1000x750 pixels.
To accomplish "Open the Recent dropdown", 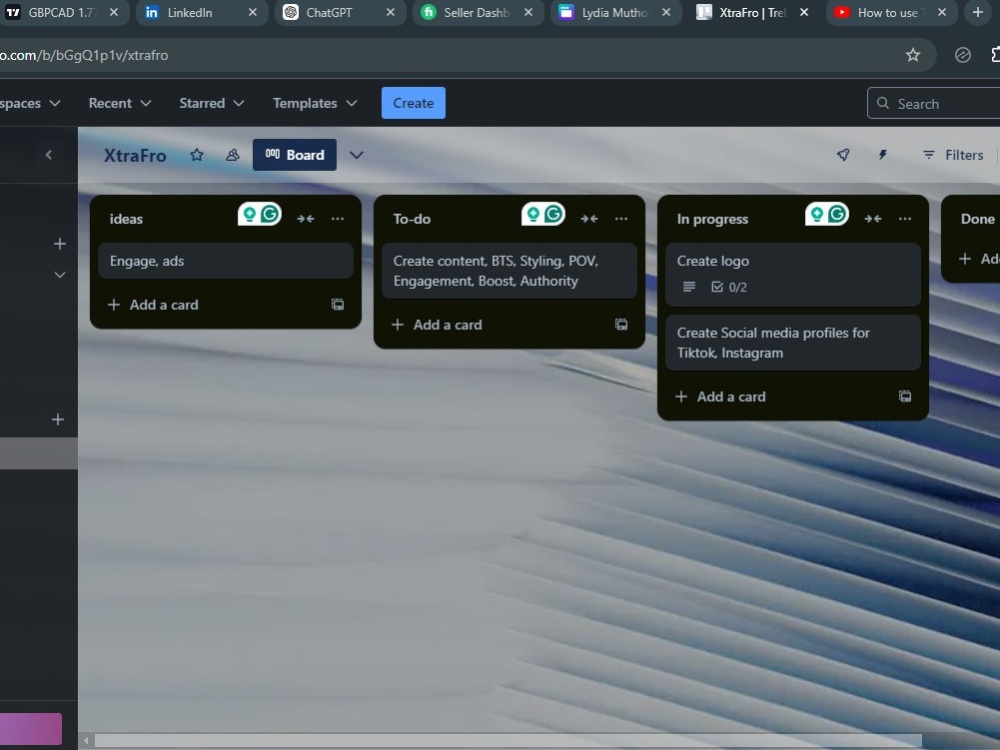I will tap(120, 103).
